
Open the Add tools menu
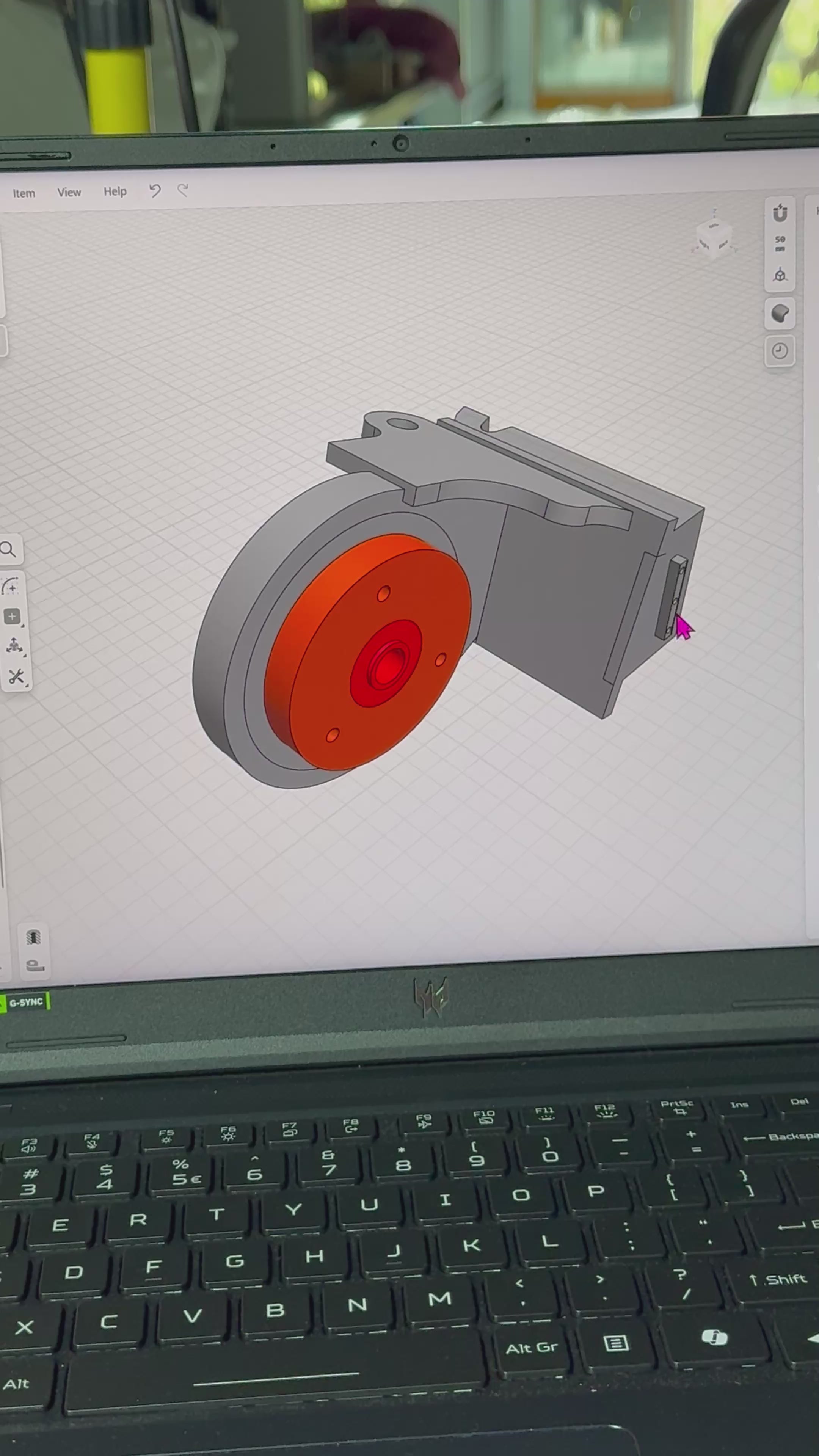pyautogui.click(x=12, y=616)
